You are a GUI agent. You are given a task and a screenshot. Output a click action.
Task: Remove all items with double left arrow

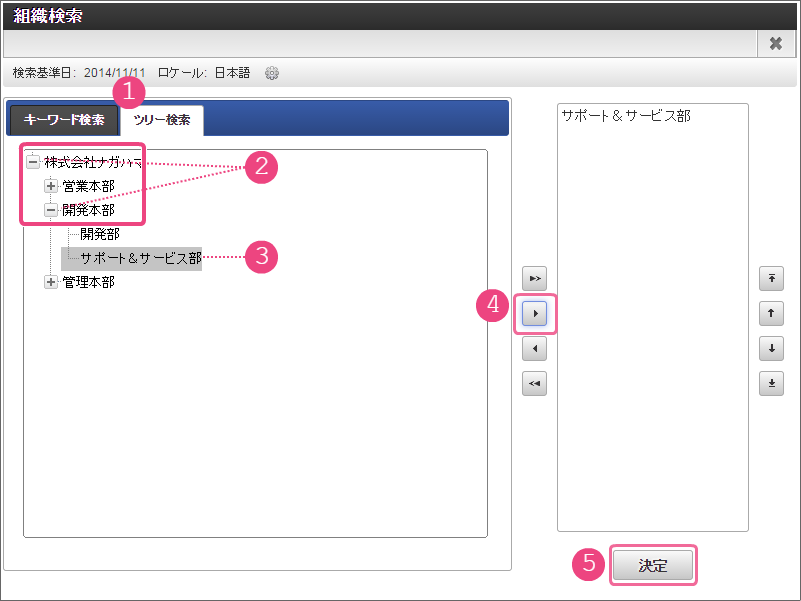coord(534,383)
